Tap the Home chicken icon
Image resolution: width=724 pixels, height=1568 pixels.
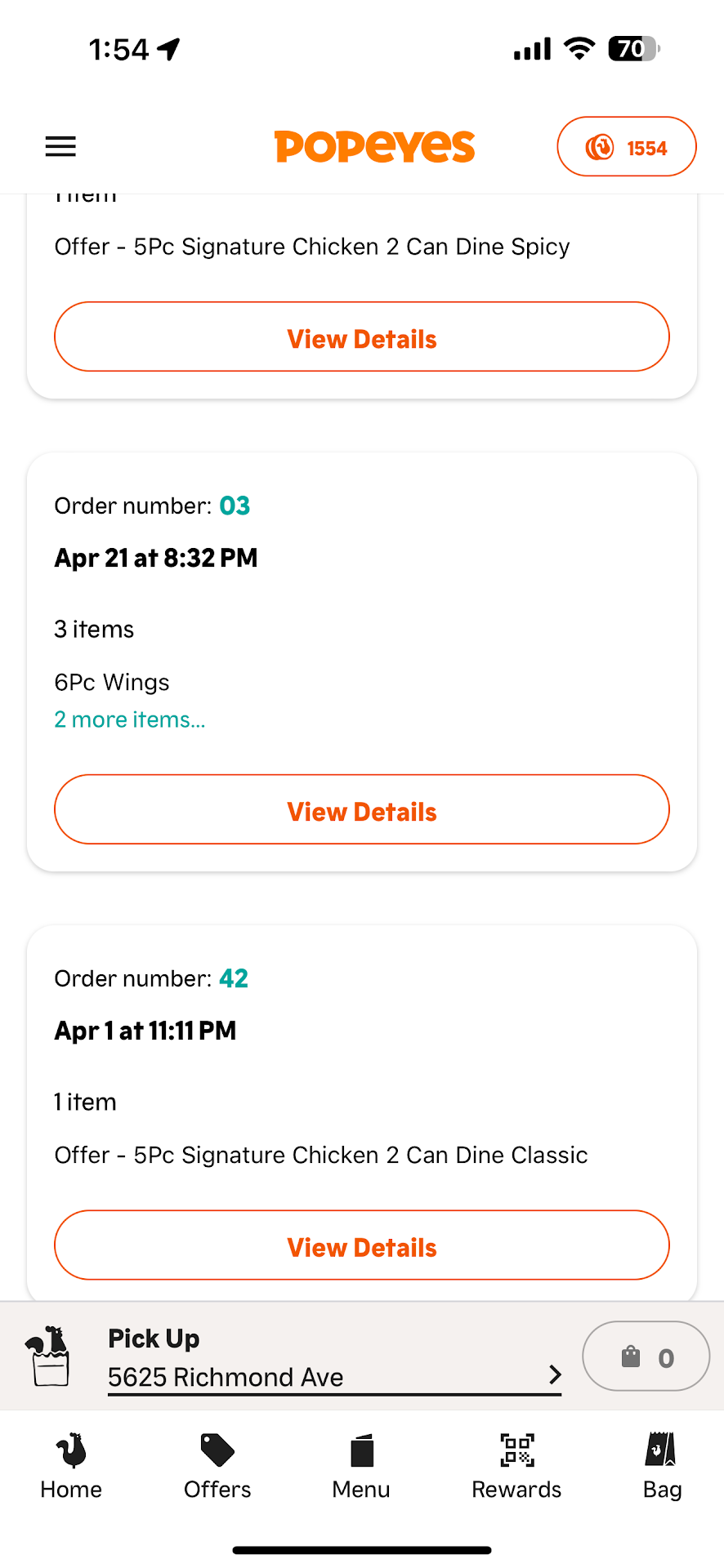pos(71,1450)
